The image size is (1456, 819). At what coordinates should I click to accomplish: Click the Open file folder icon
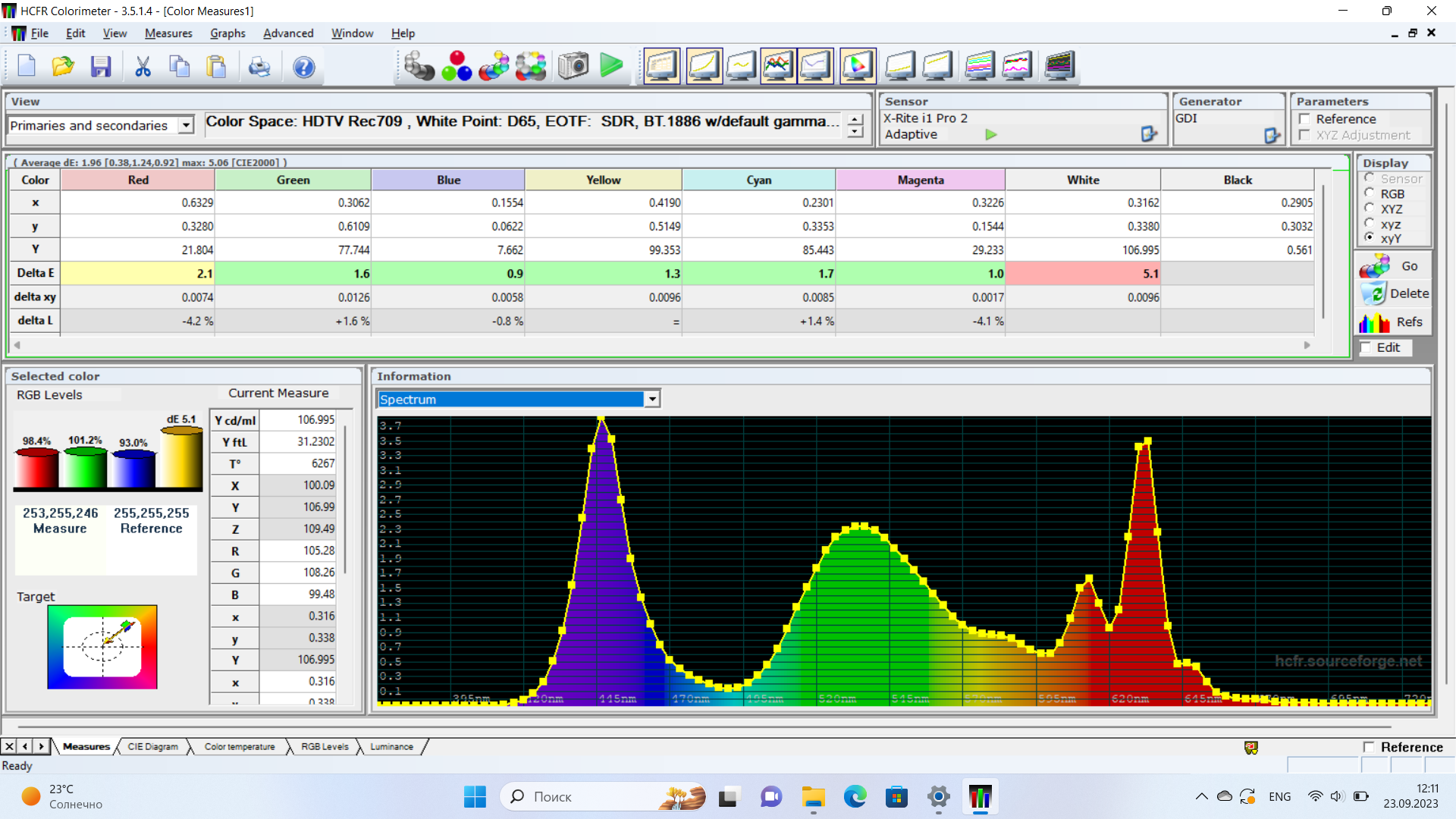(63, 67)
